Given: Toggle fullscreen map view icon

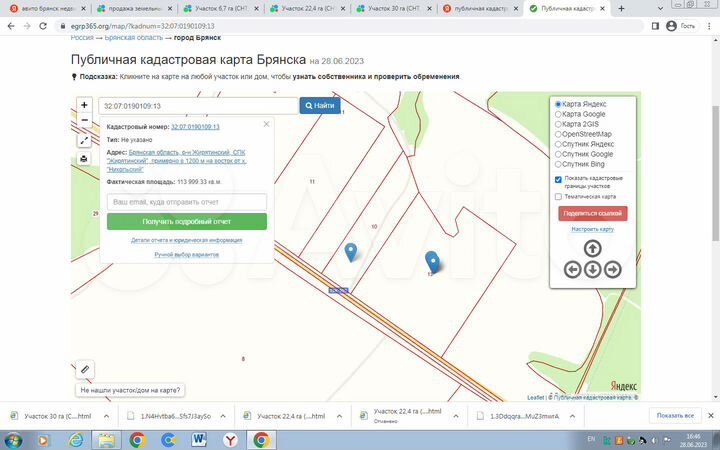Looking at the screenshot, I should click(84, 141).
